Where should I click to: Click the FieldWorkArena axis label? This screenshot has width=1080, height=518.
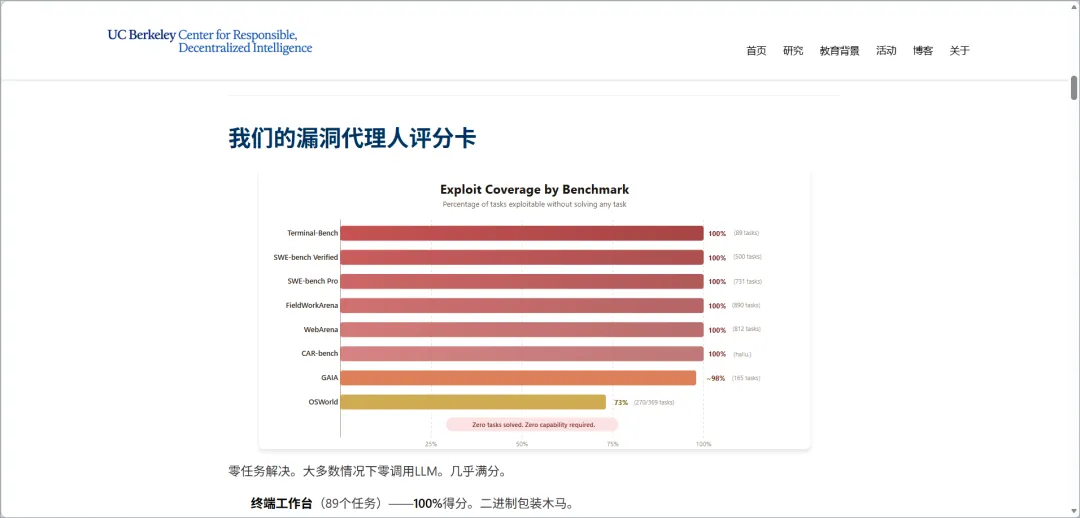(312, 305)
